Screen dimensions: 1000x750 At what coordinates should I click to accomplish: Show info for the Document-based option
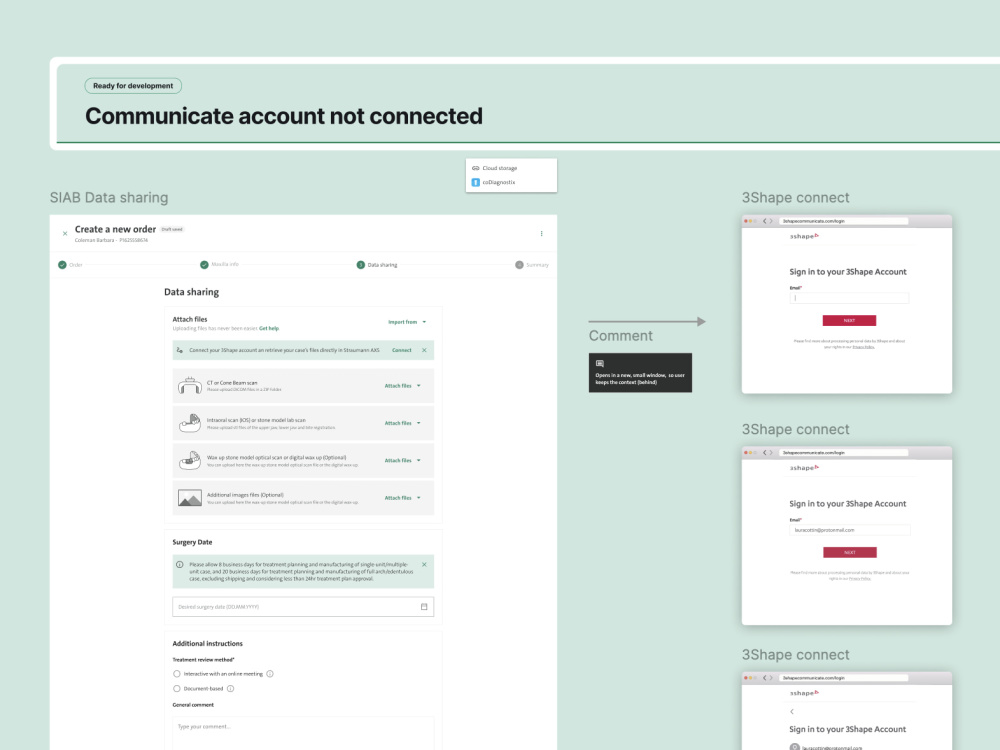(231, 689)
